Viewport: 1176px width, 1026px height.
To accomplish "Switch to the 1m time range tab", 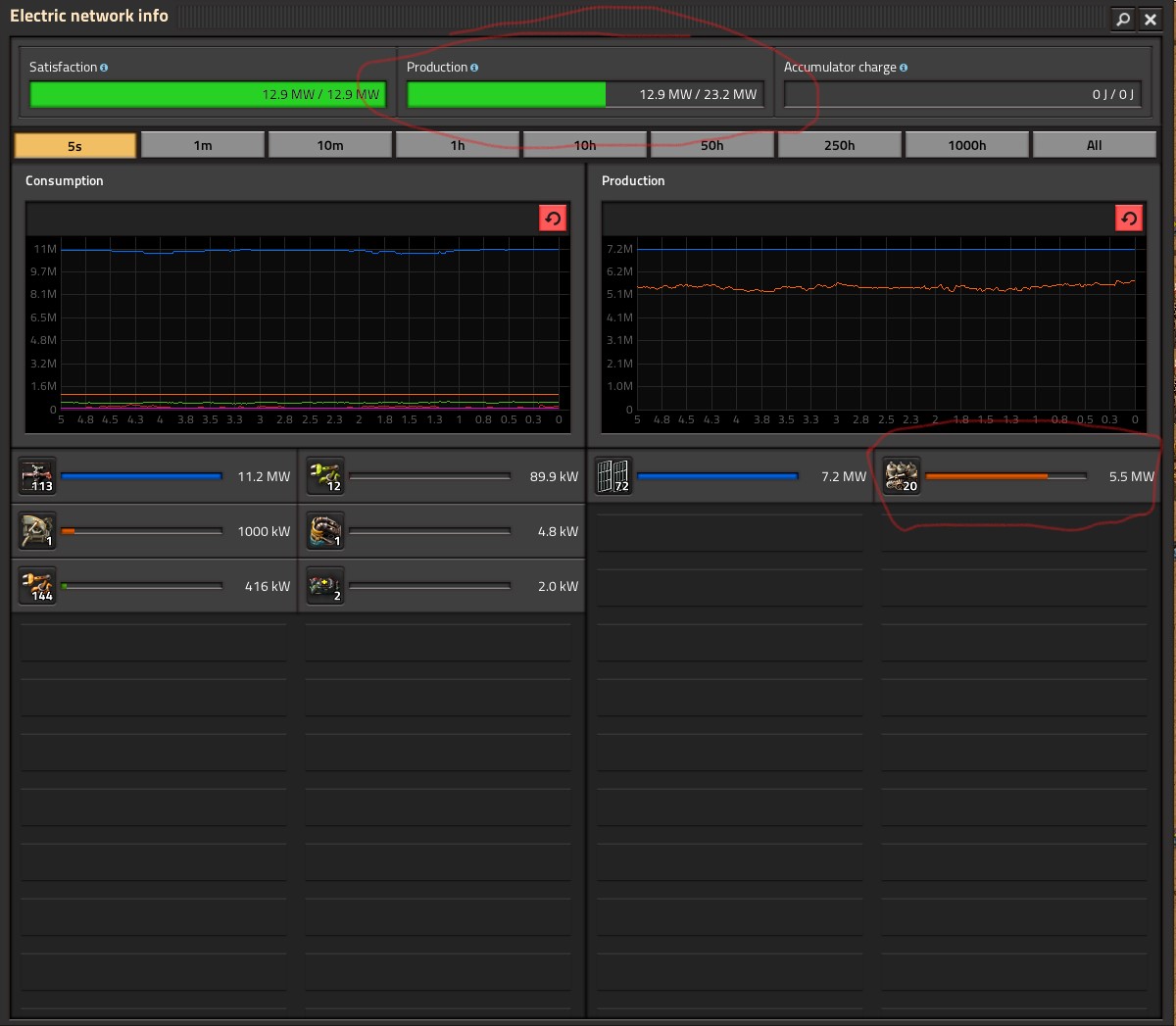I will point(203,145).
